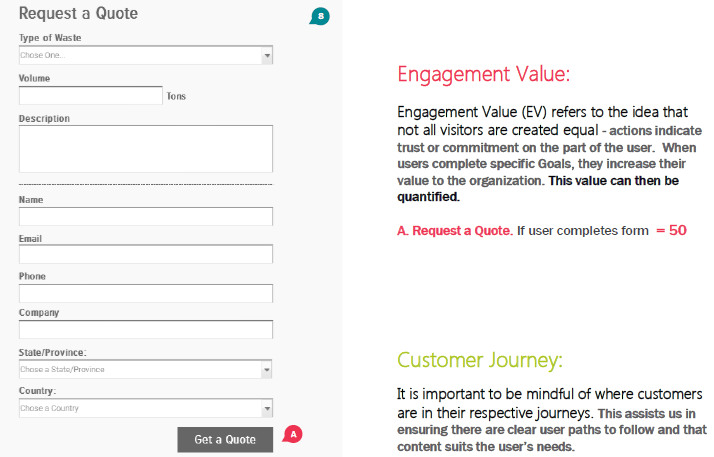714x457 pixels.
Task: Focus the Description text area
Action: [x=146, y=149]
